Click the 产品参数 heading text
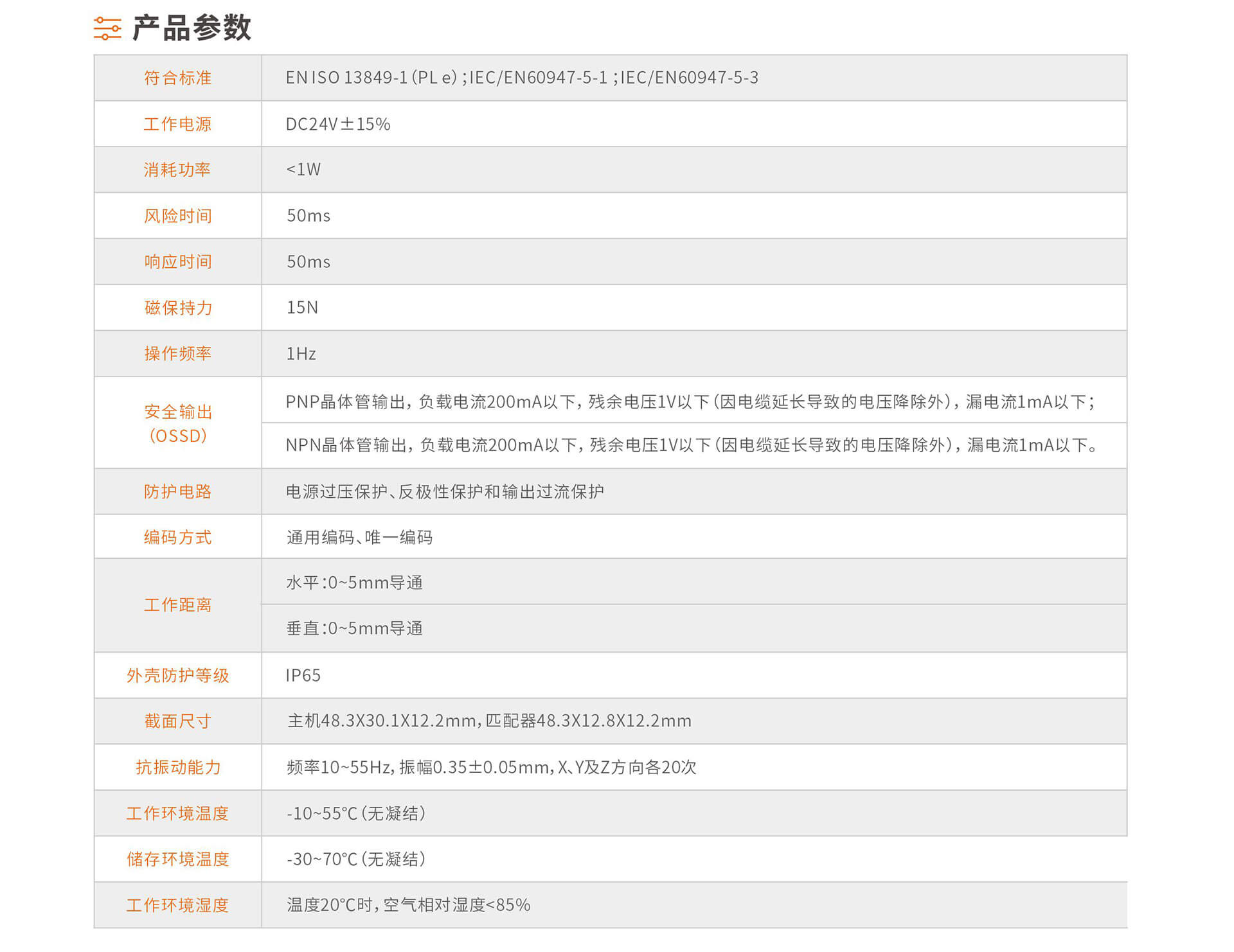 click(x=192, y=28)
